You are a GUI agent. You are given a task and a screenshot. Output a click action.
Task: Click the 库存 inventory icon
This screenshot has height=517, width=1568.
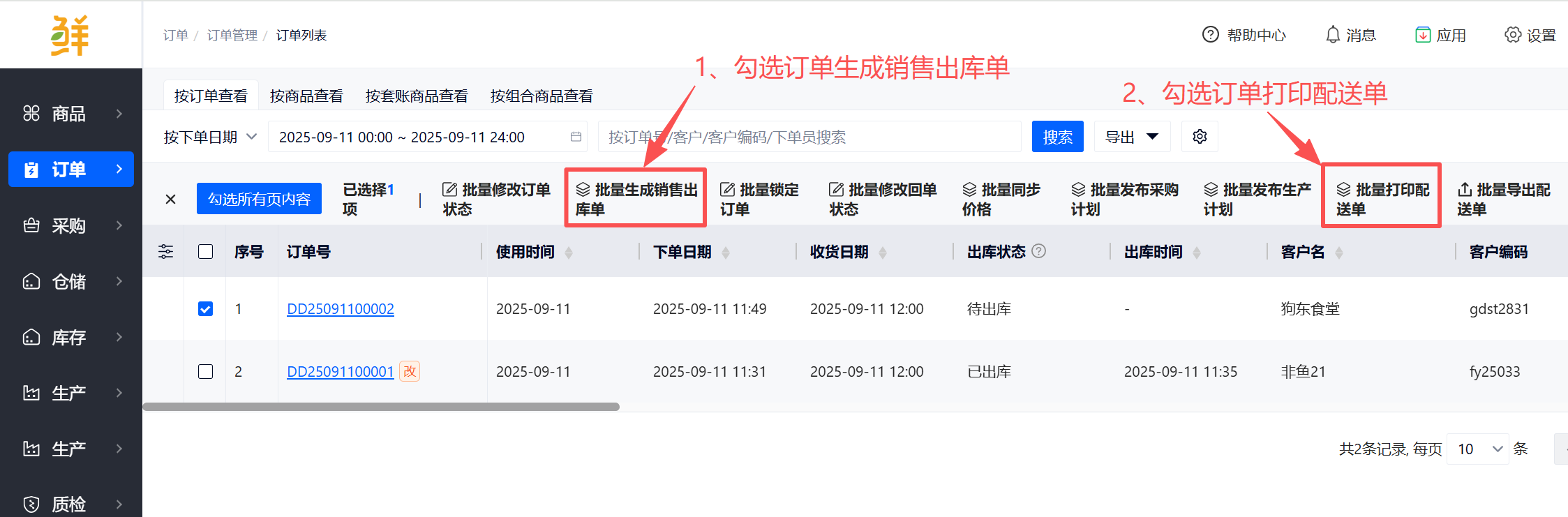(31, 337)
